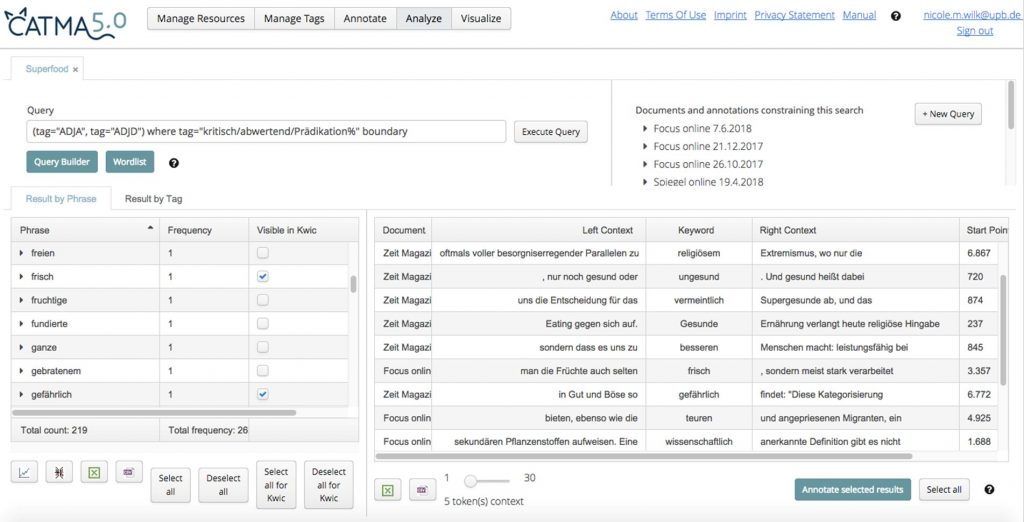Expand the freien phrase row

coord(22,253)
